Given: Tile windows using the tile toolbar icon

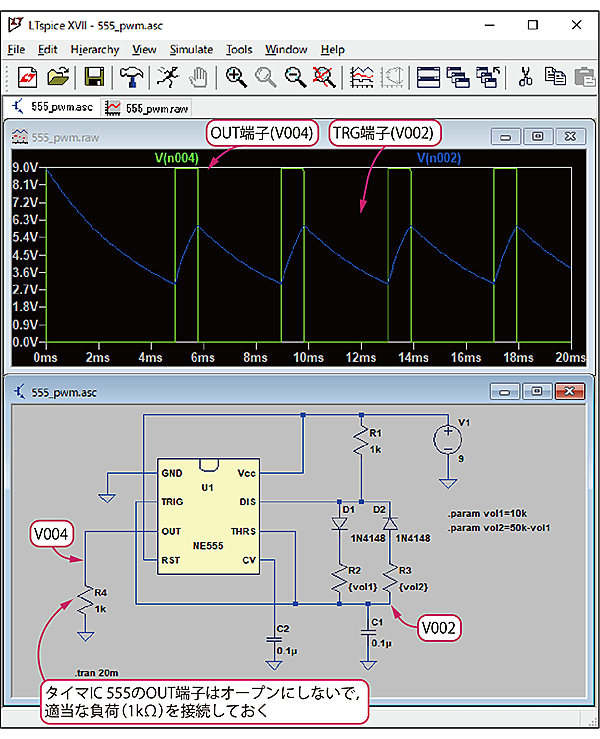Looking at the screenshot, I should coord(428,76).
